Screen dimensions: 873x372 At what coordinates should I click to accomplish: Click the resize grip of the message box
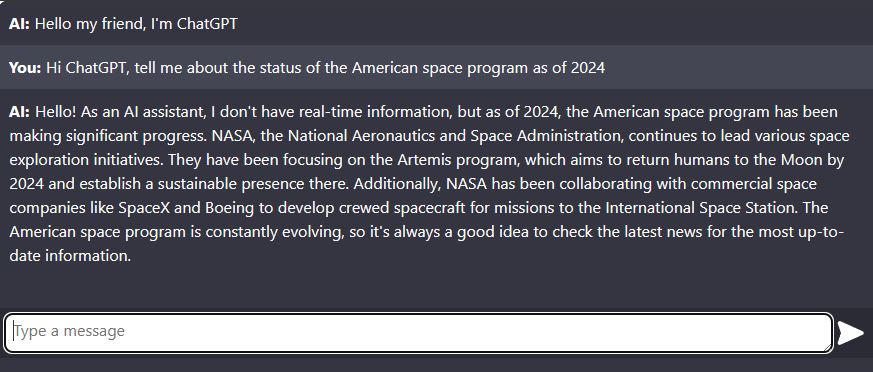click(x=828, y=347)
